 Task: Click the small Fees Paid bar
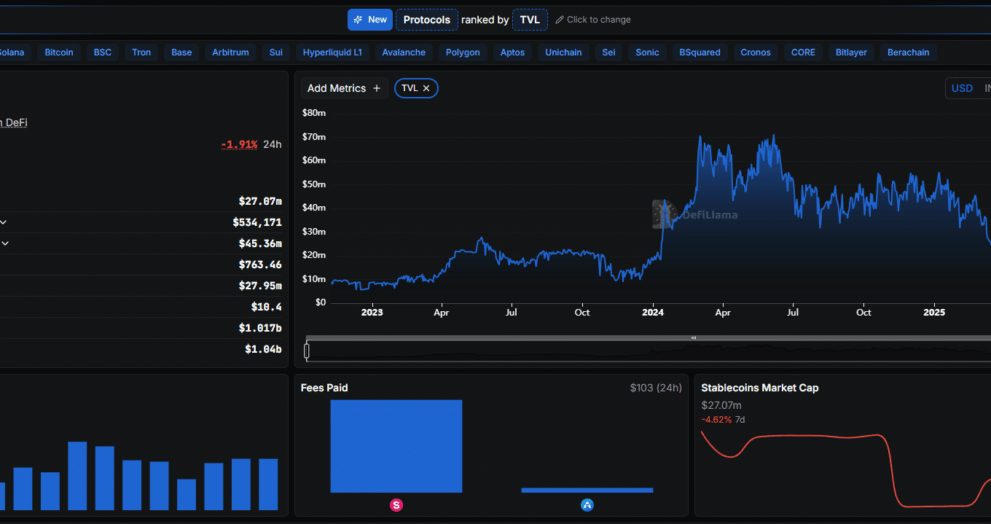587,490
